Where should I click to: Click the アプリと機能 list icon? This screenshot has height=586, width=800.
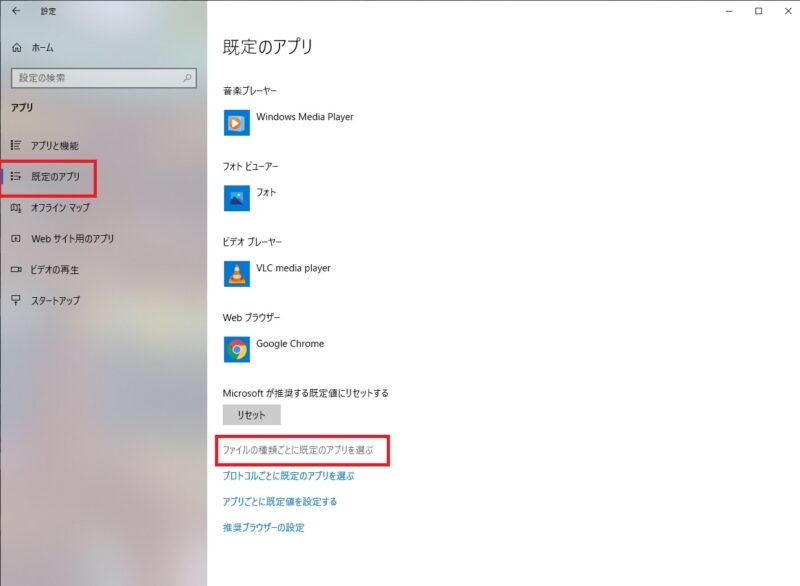16,145
